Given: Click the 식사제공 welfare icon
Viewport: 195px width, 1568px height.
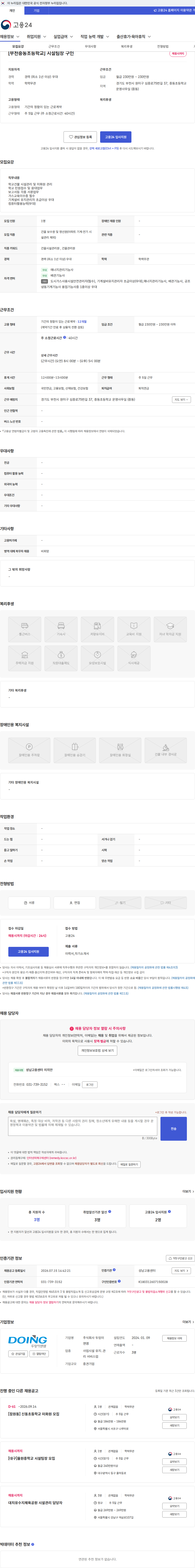Looking at the screenshot, I should (134, 659).
